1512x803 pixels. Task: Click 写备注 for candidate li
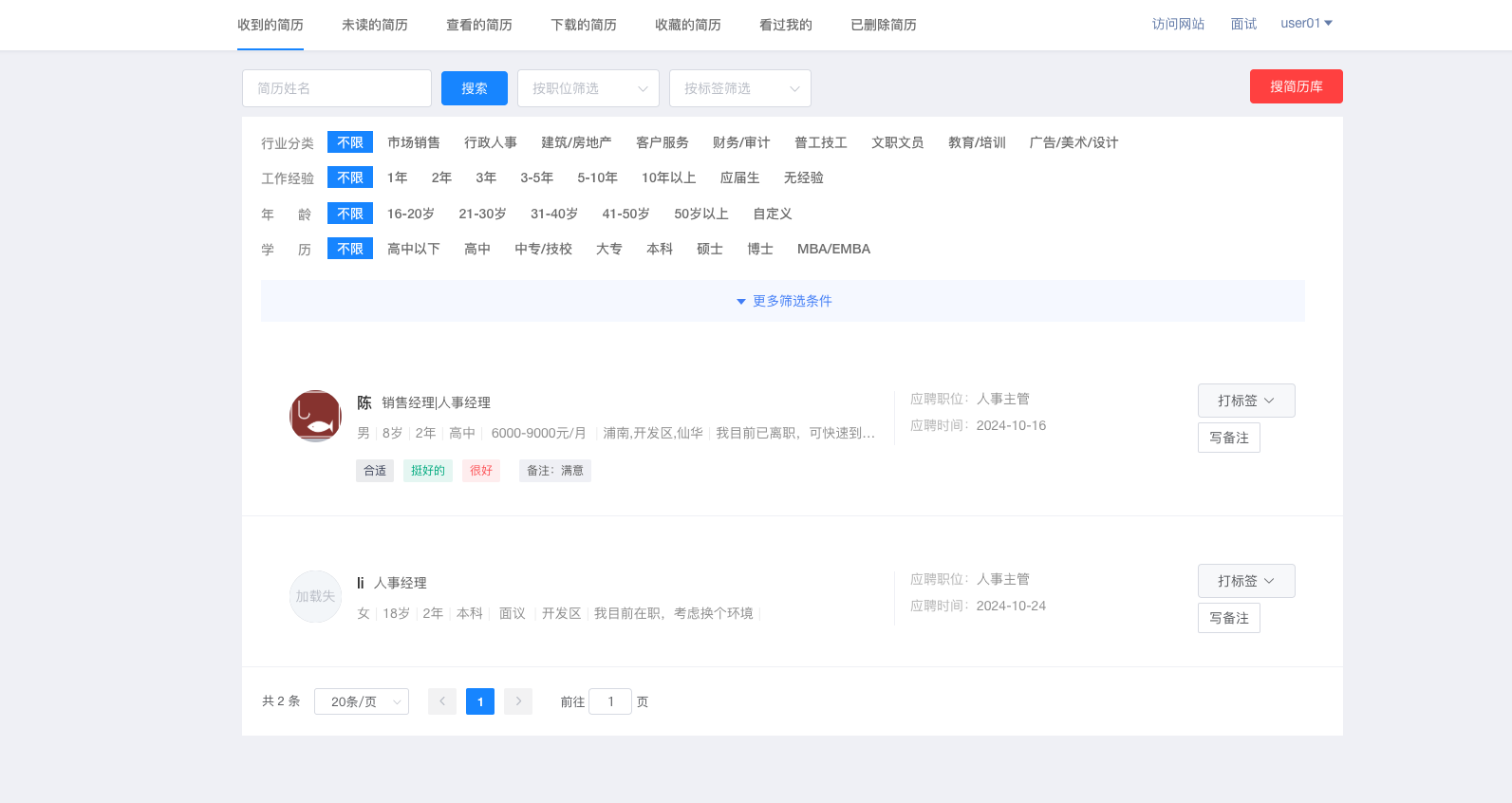click(x=1228, y=618)
